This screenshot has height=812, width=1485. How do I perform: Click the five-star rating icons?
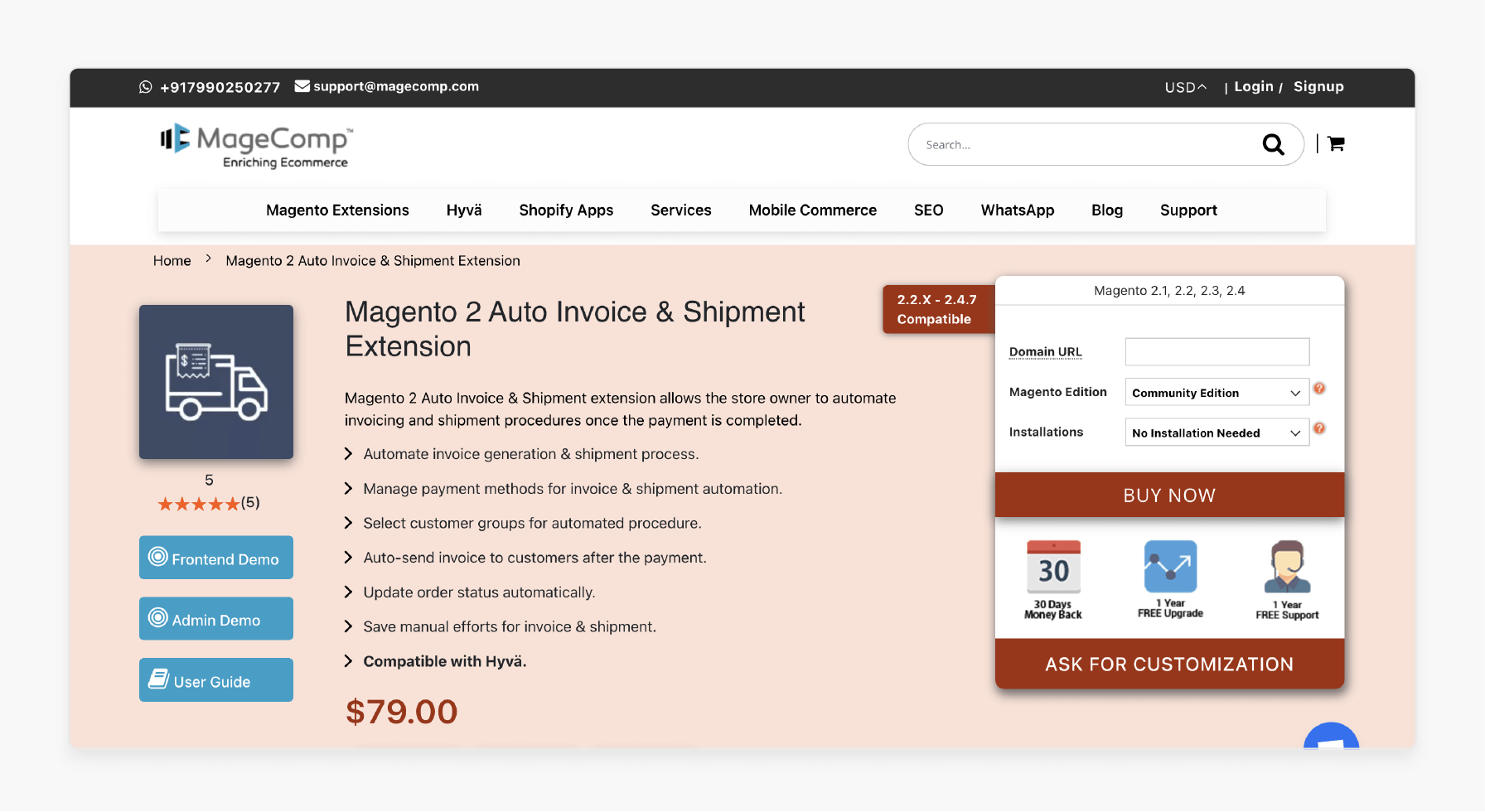[198, 504]
